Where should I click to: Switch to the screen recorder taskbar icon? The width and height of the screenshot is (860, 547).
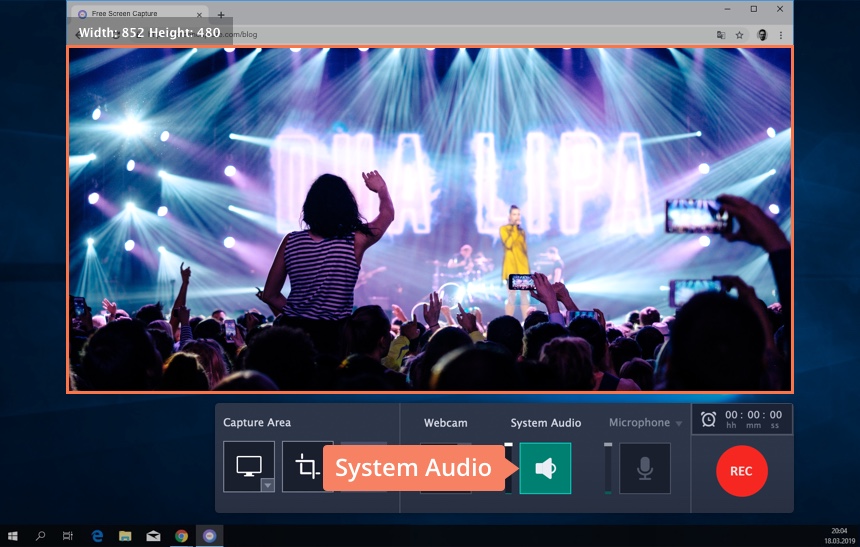(x=209, y=535)
